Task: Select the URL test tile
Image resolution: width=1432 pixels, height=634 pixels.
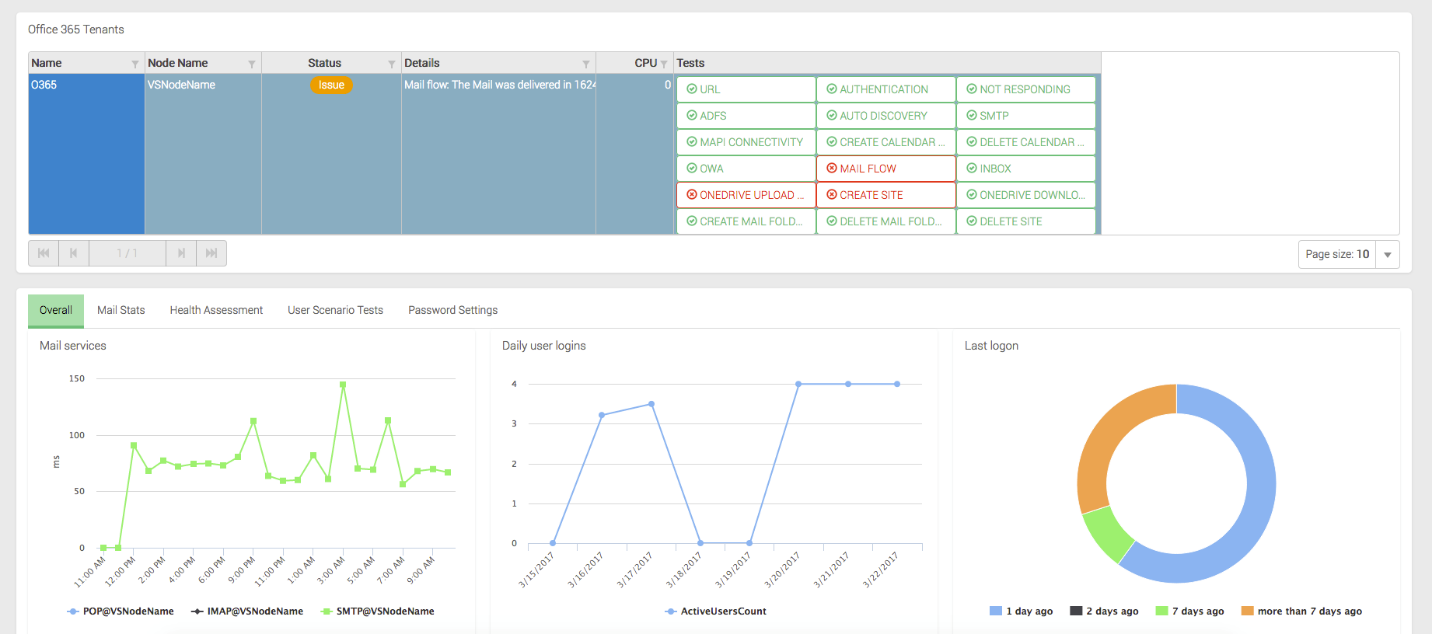Action: pyautogui.click(x=746, y=89)
